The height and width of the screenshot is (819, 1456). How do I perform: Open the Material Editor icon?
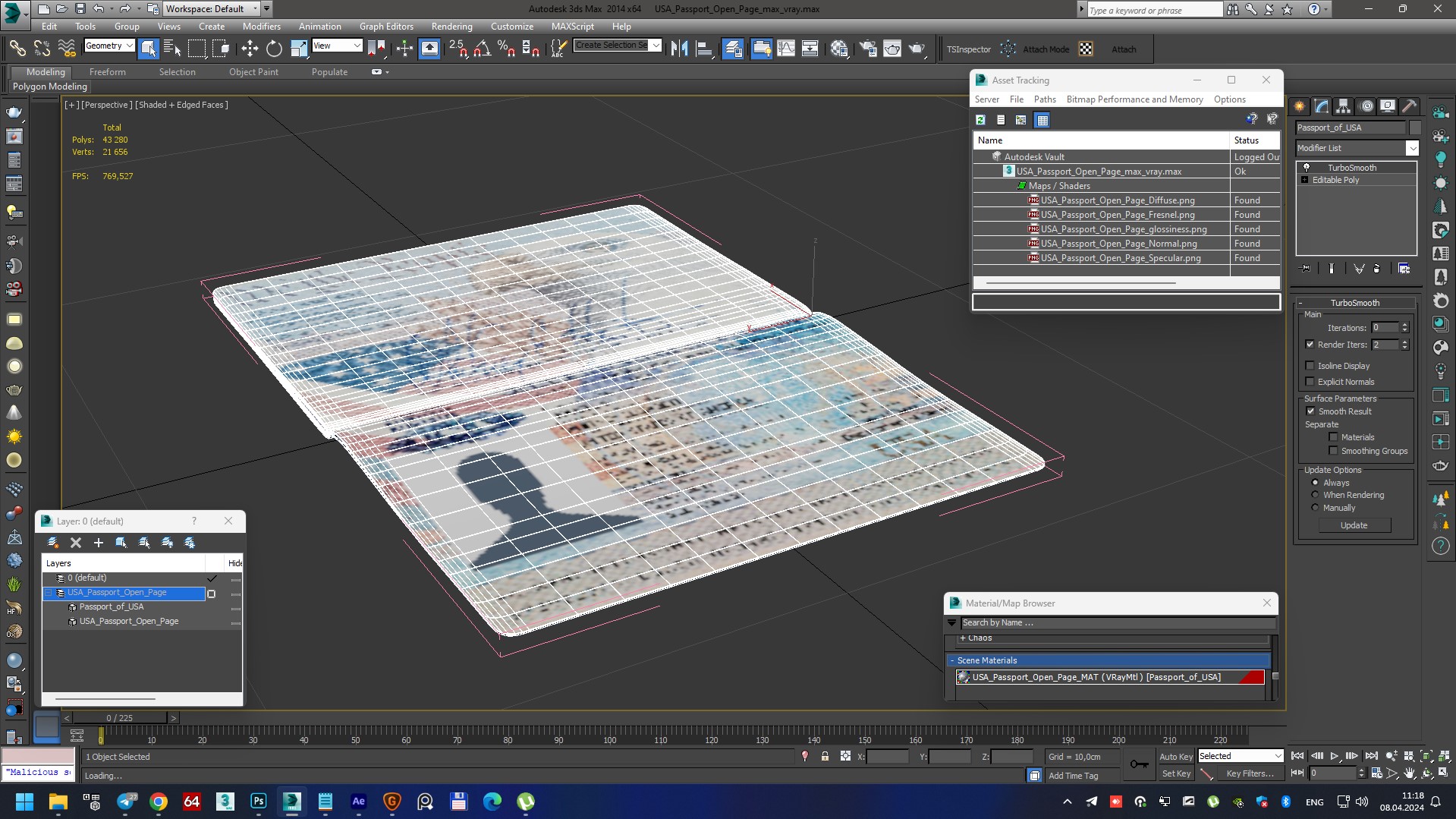point(838,49)
